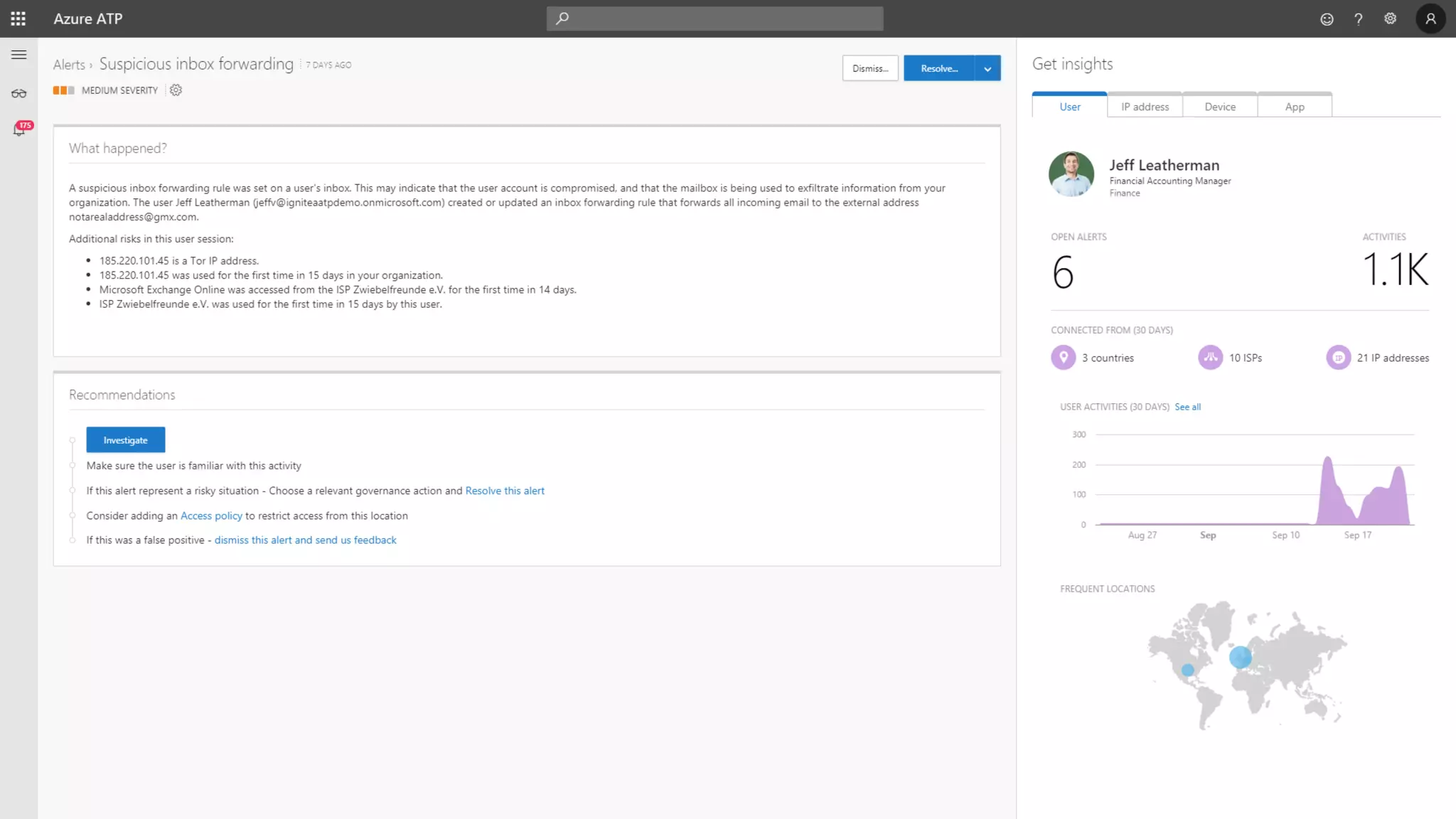The height and width of the screenshot is (819, 1456).
Task: Click the countries location pin icon
Action: [x=1063, y=358]
